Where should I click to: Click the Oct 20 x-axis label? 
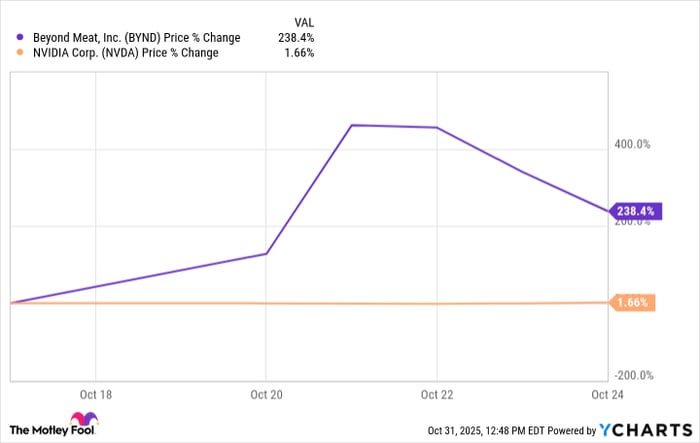(x=266, y=393)
